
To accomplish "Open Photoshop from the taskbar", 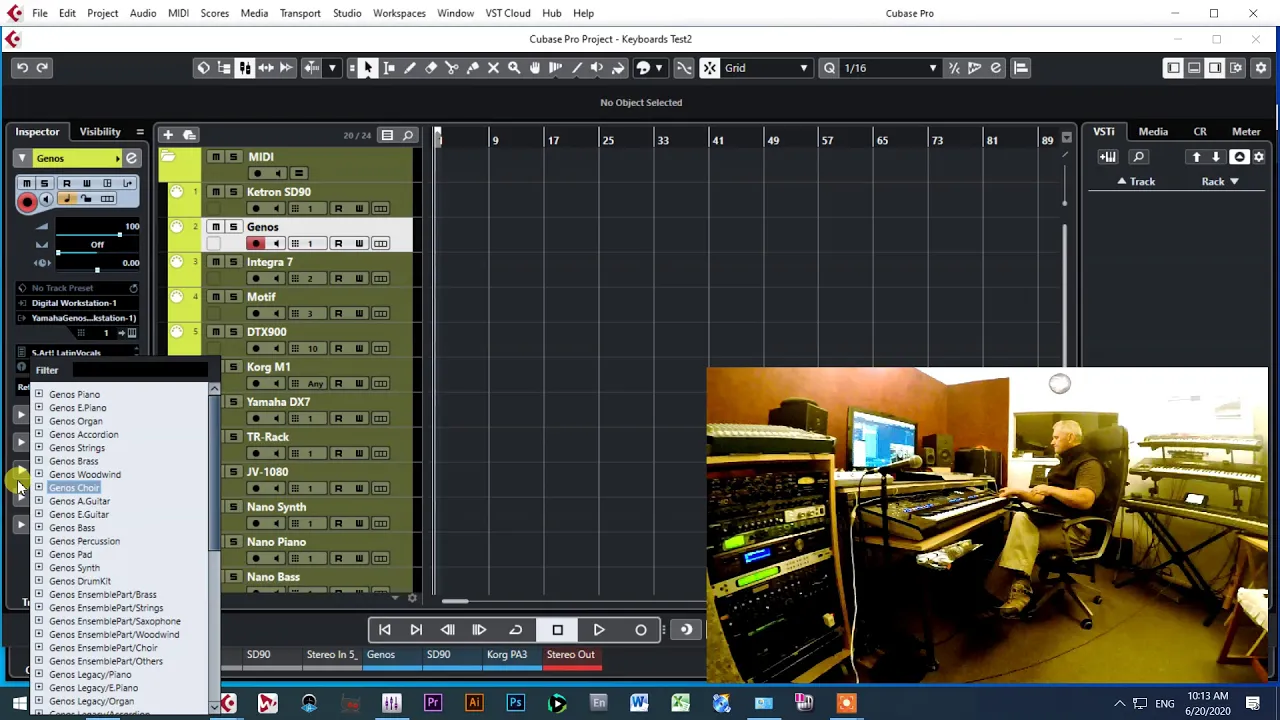I will (516, 703).
